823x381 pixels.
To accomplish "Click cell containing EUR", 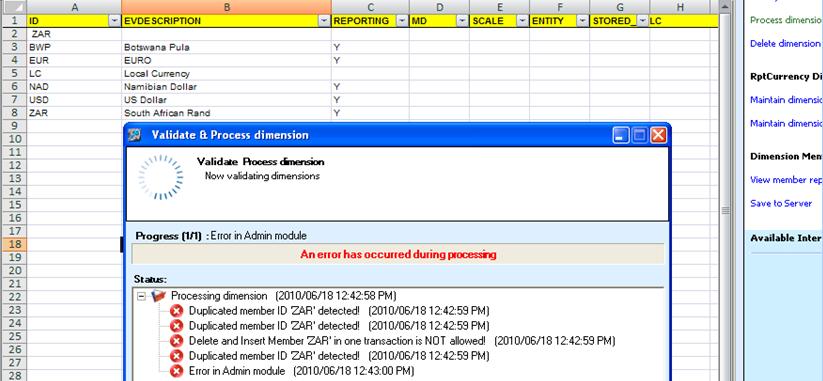I will click(74, 60).
